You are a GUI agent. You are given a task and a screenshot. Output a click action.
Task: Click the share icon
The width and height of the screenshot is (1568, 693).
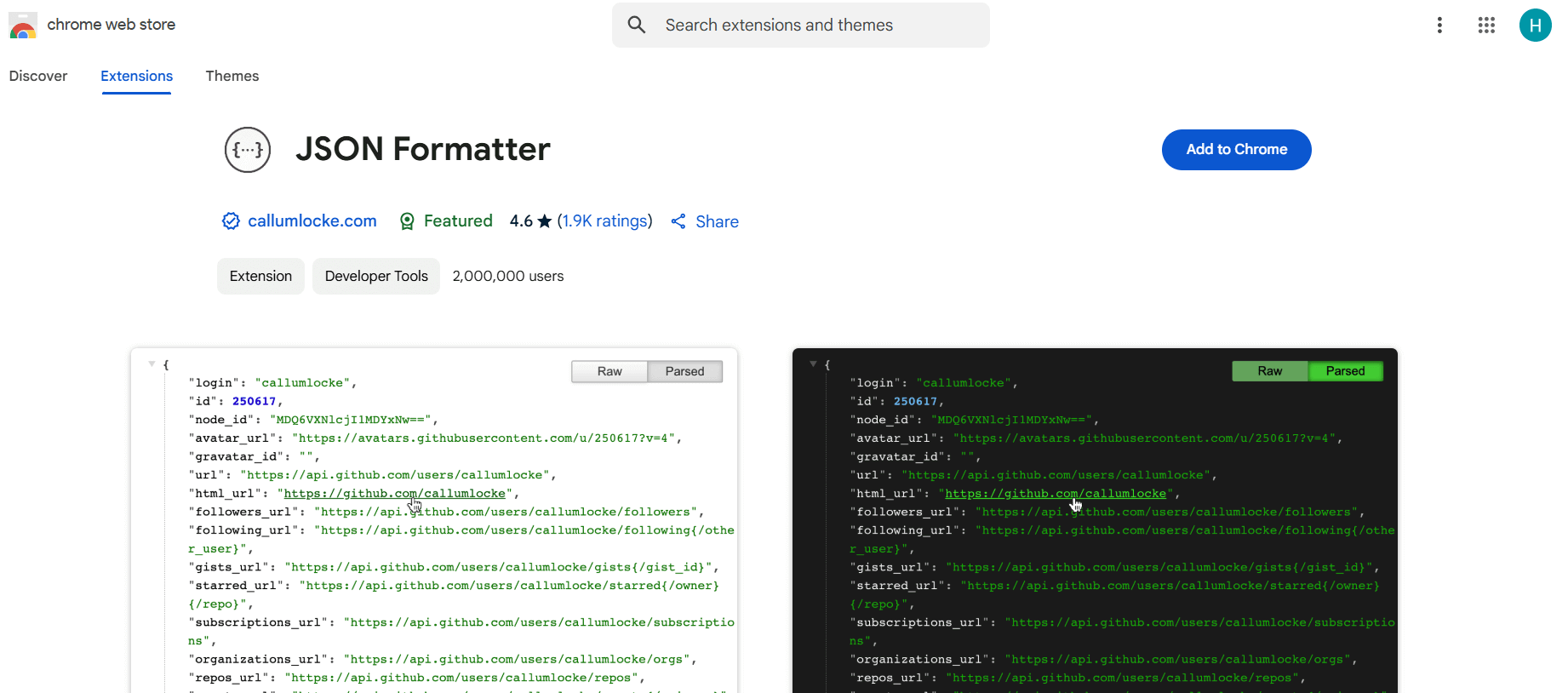coord(678,221)
